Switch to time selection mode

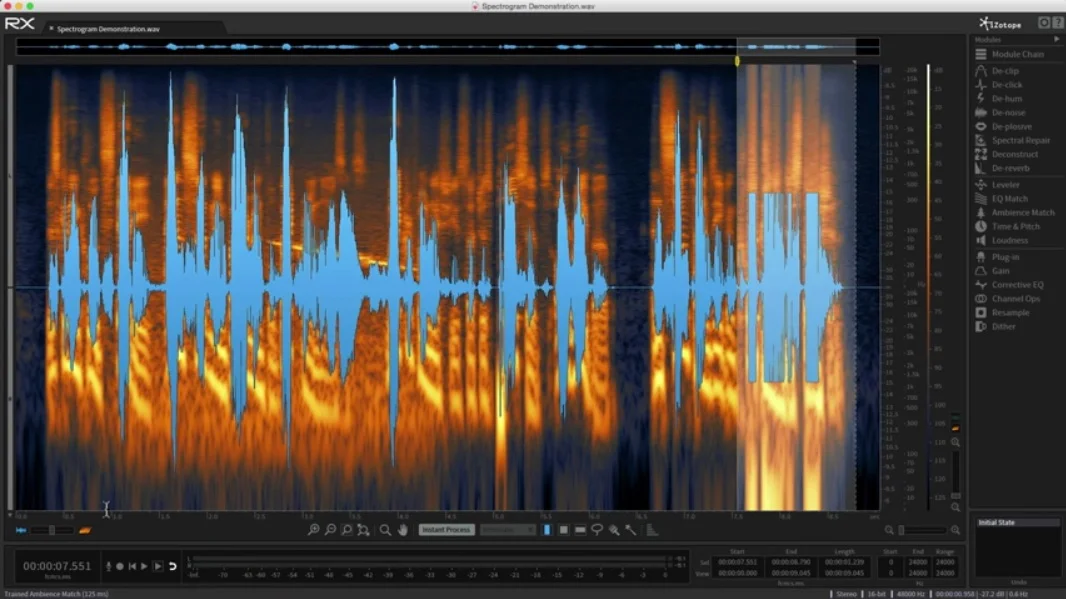coord(546,530)
